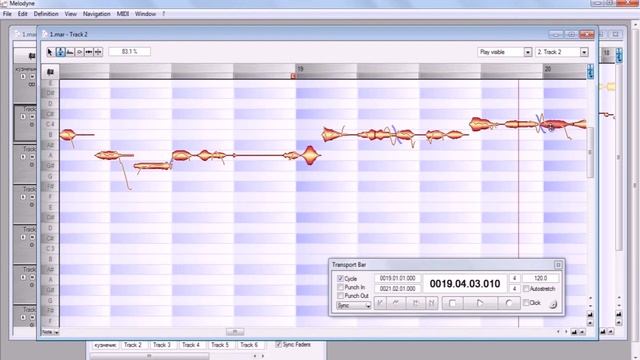Open the ? help menu

point(164,14)
